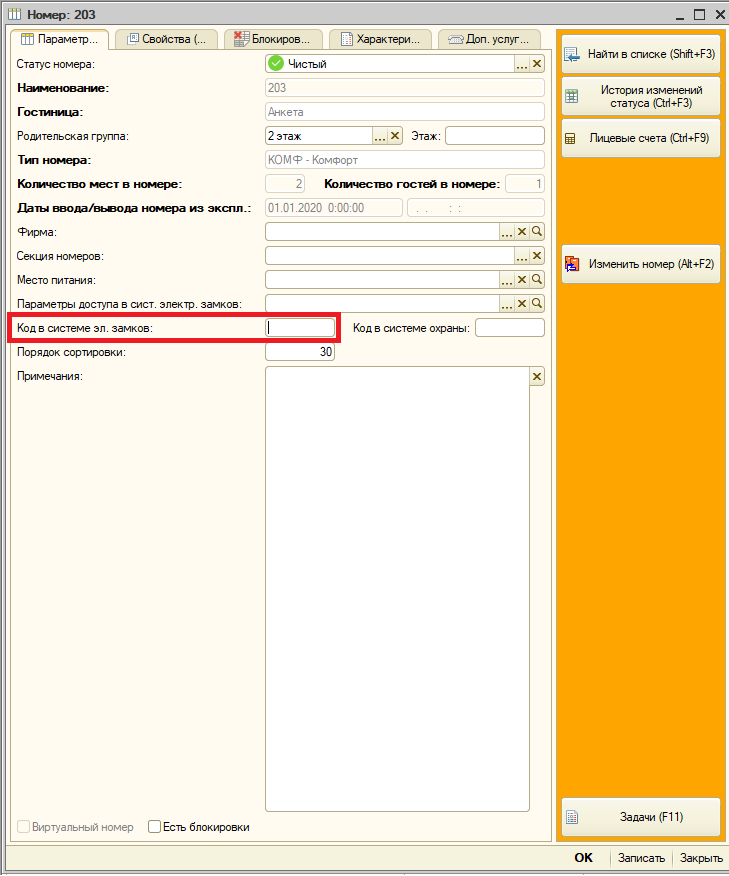Open selection list for Статус номера
The width and height of the screenshot is (729, 876).
522,64
